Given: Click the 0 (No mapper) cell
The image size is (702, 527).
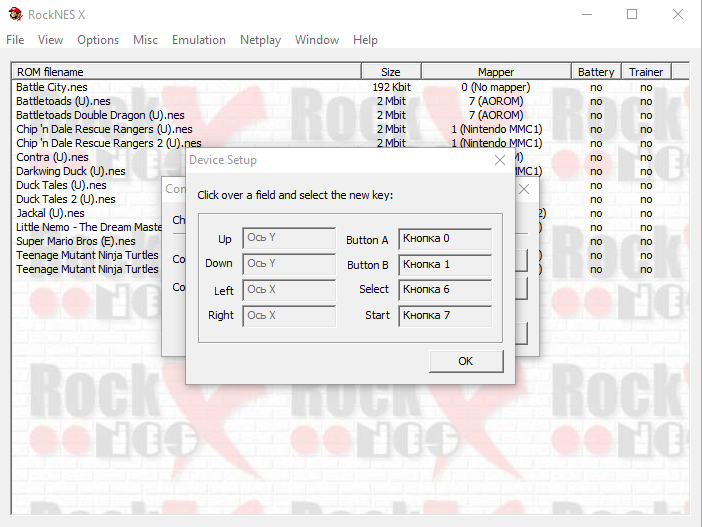Looking at the screenshot, I should [496, 87].
